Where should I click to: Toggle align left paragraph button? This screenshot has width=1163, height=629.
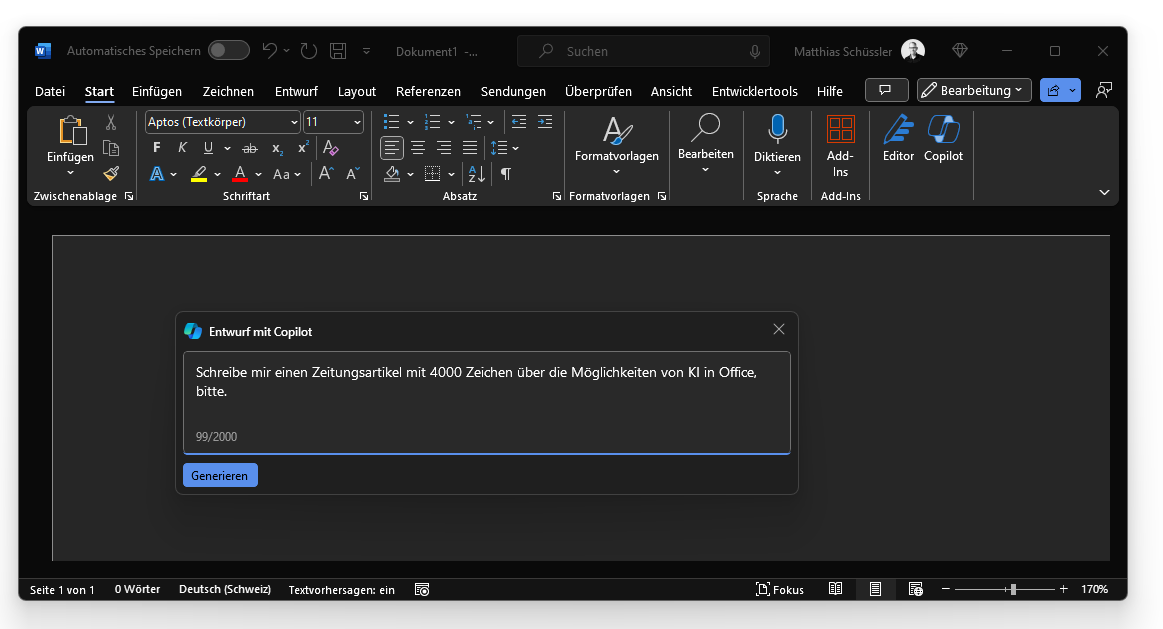click(x=392, y=148)
